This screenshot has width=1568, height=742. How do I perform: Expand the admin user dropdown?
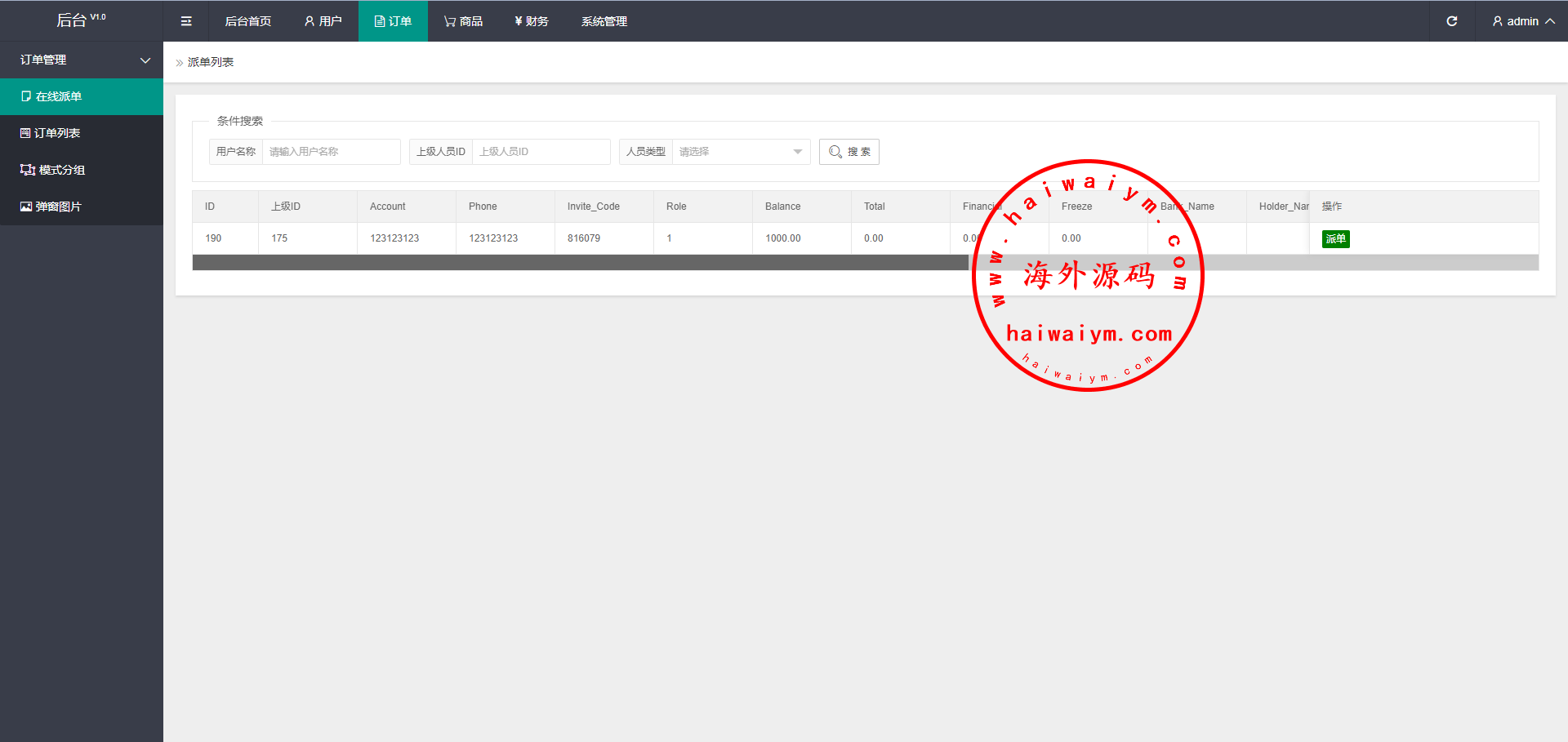[x=1522, y=21]
